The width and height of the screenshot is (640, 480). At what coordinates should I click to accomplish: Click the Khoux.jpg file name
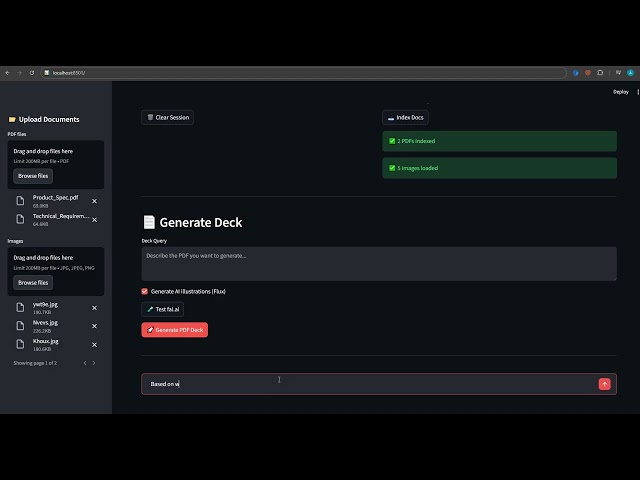click(x=46, y=341)
